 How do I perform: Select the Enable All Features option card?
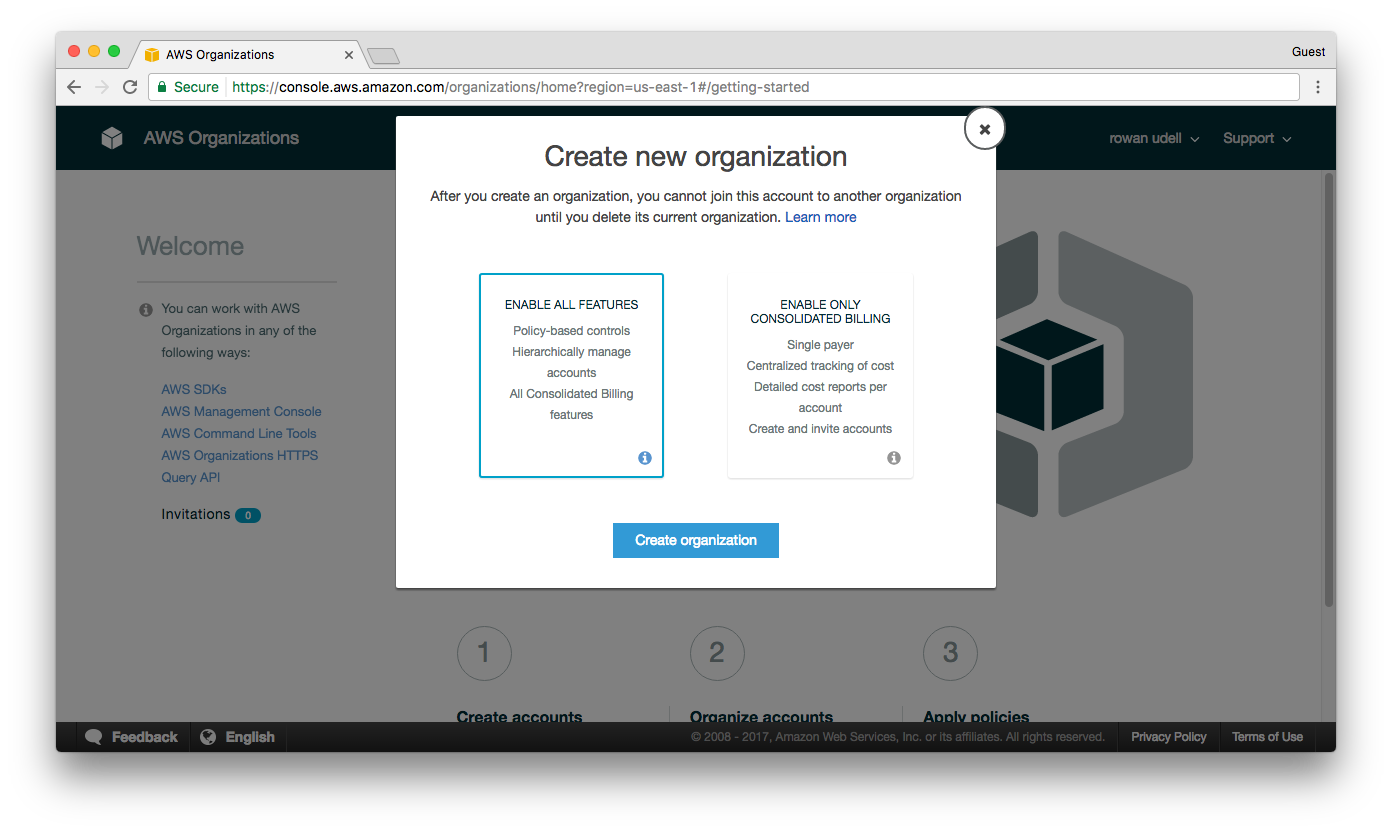point(571,375)
